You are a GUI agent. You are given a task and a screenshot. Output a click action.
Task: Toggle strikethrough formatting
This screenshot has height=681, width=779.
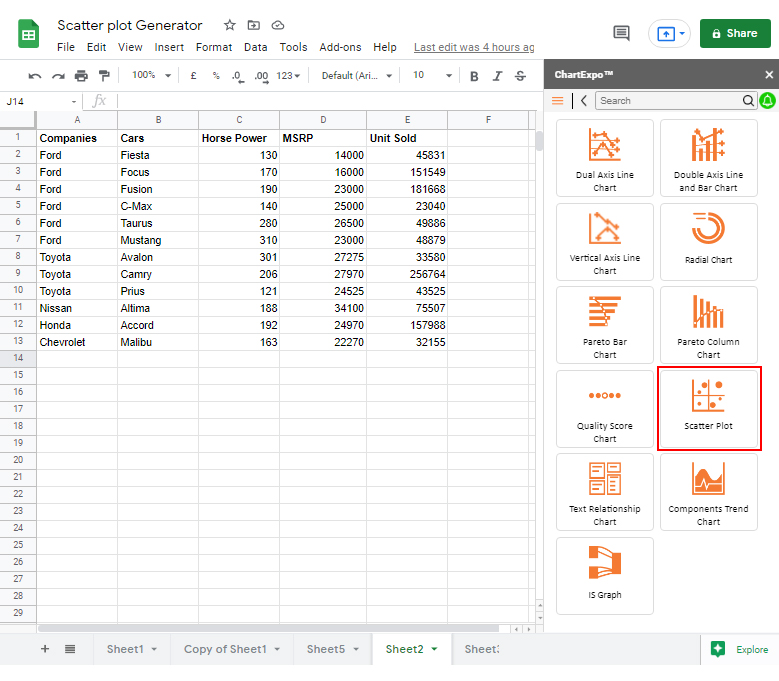coord(520,76)
